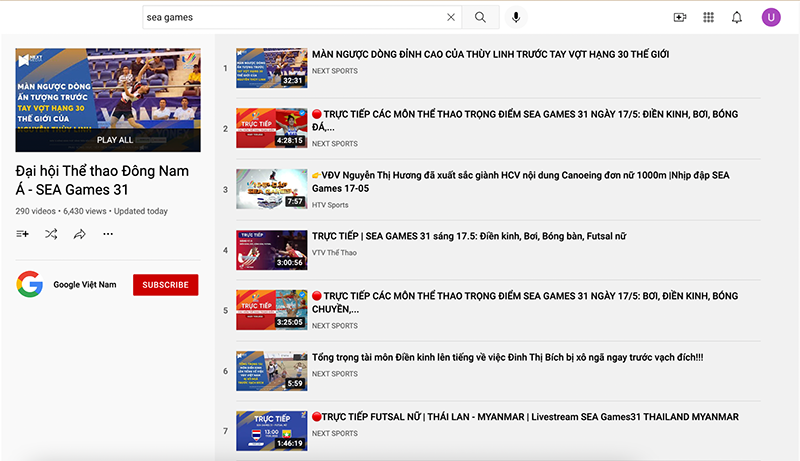Open 'TRỰC TIẾP | SEA GAMES 31 sáng 17.5' title
800x461 pixels.
click(469, 236)
